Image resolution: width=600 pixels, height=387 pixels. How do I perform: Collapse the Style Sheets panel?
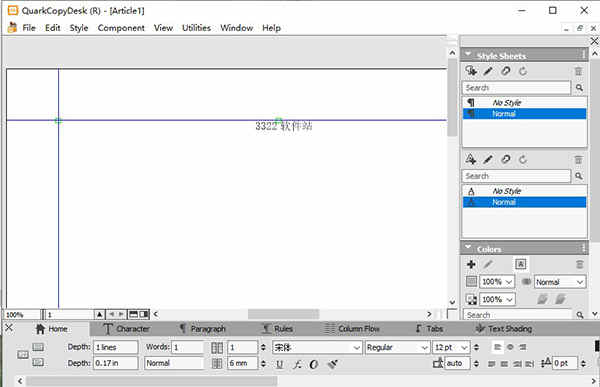(x=468, y=55)
